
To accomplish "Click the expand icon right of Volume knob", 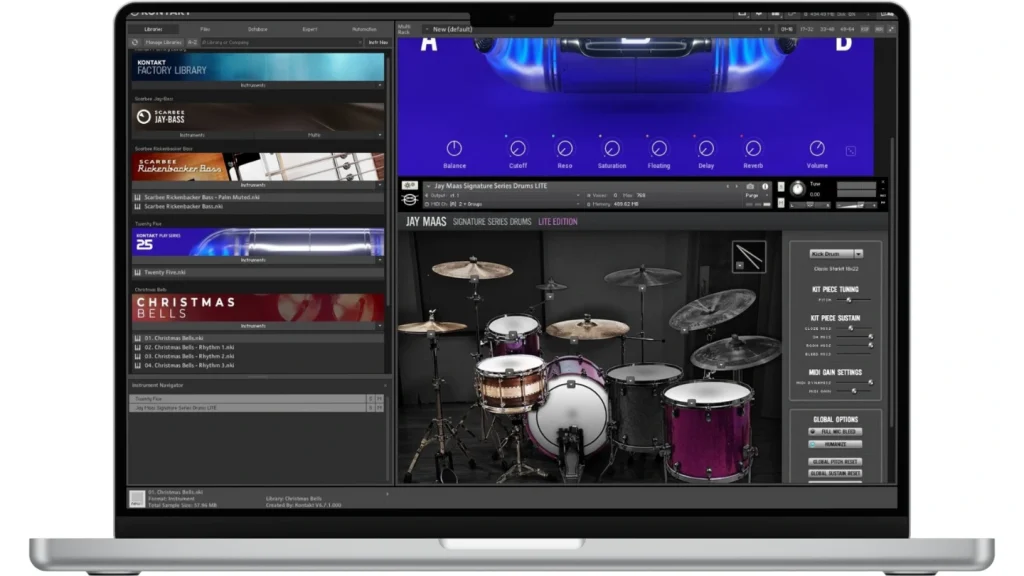I will (850, 152).
